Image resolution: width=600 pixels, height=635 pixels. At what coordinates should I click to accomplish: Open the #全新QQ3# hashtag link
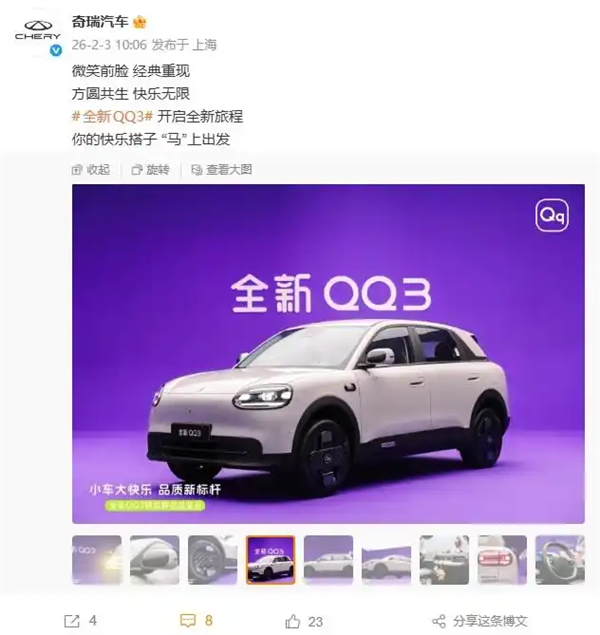(112, 117)
